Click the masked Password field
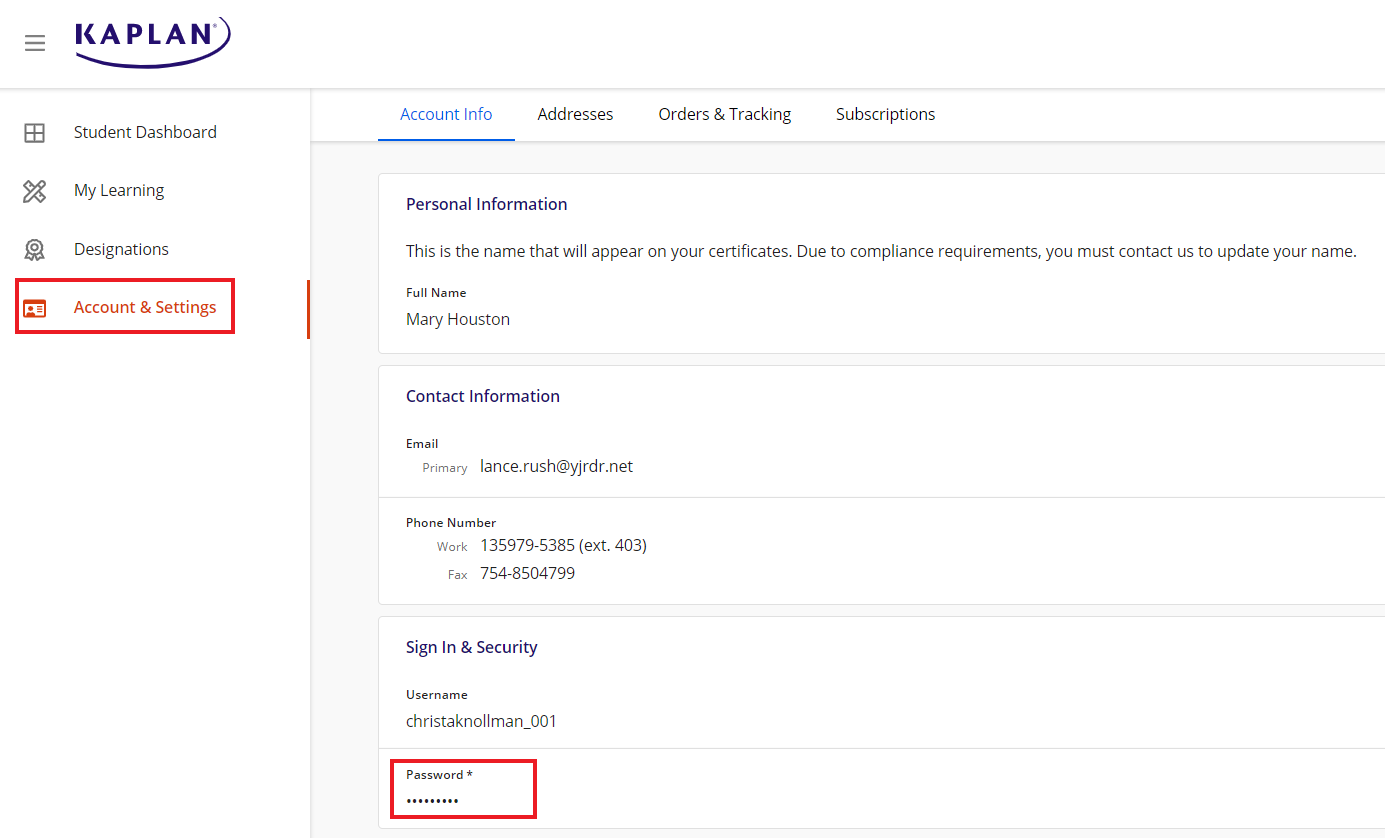The width and height of the screenshot is (1385, 838). tap(433, 800)
